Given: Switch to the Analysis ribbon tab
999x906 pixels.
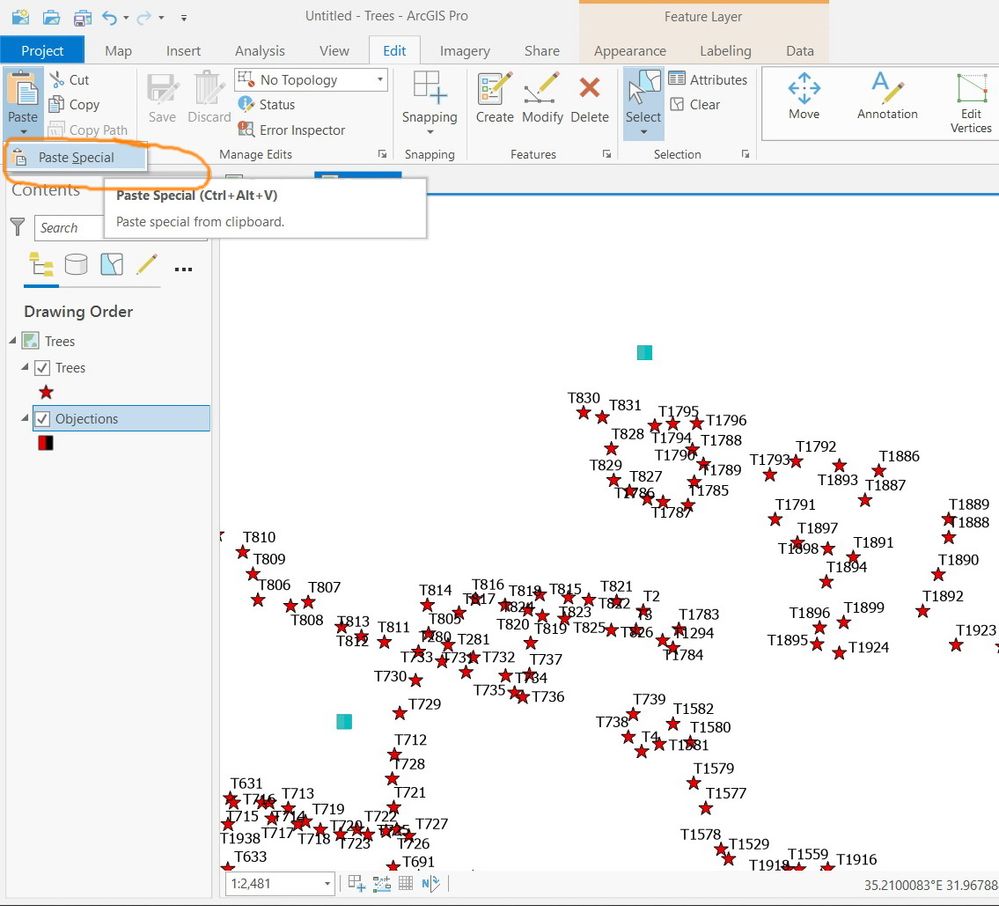Looking at the screenshot, I should (259, 51).
